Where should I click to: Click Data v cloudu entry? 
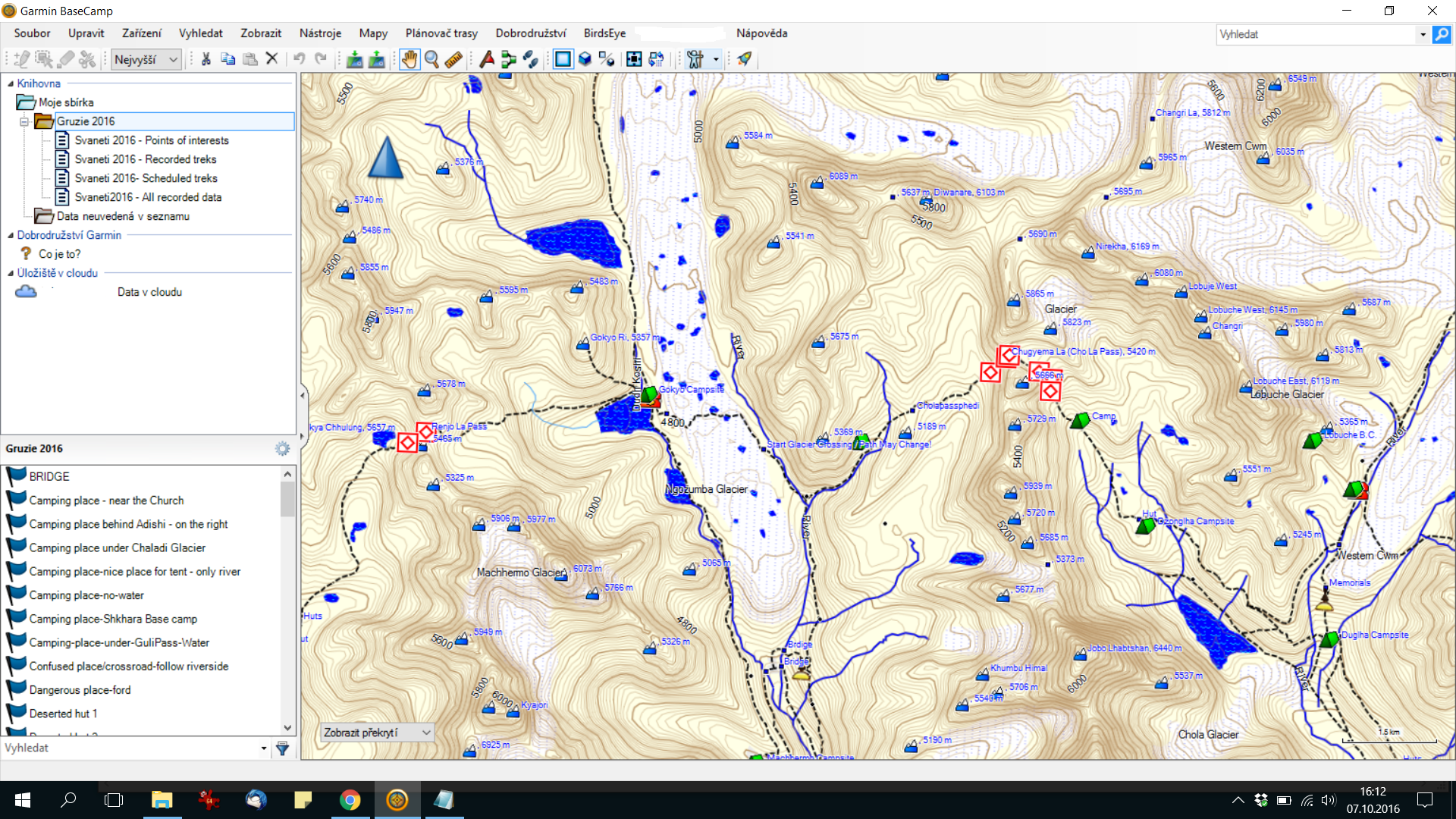point(149,292)
